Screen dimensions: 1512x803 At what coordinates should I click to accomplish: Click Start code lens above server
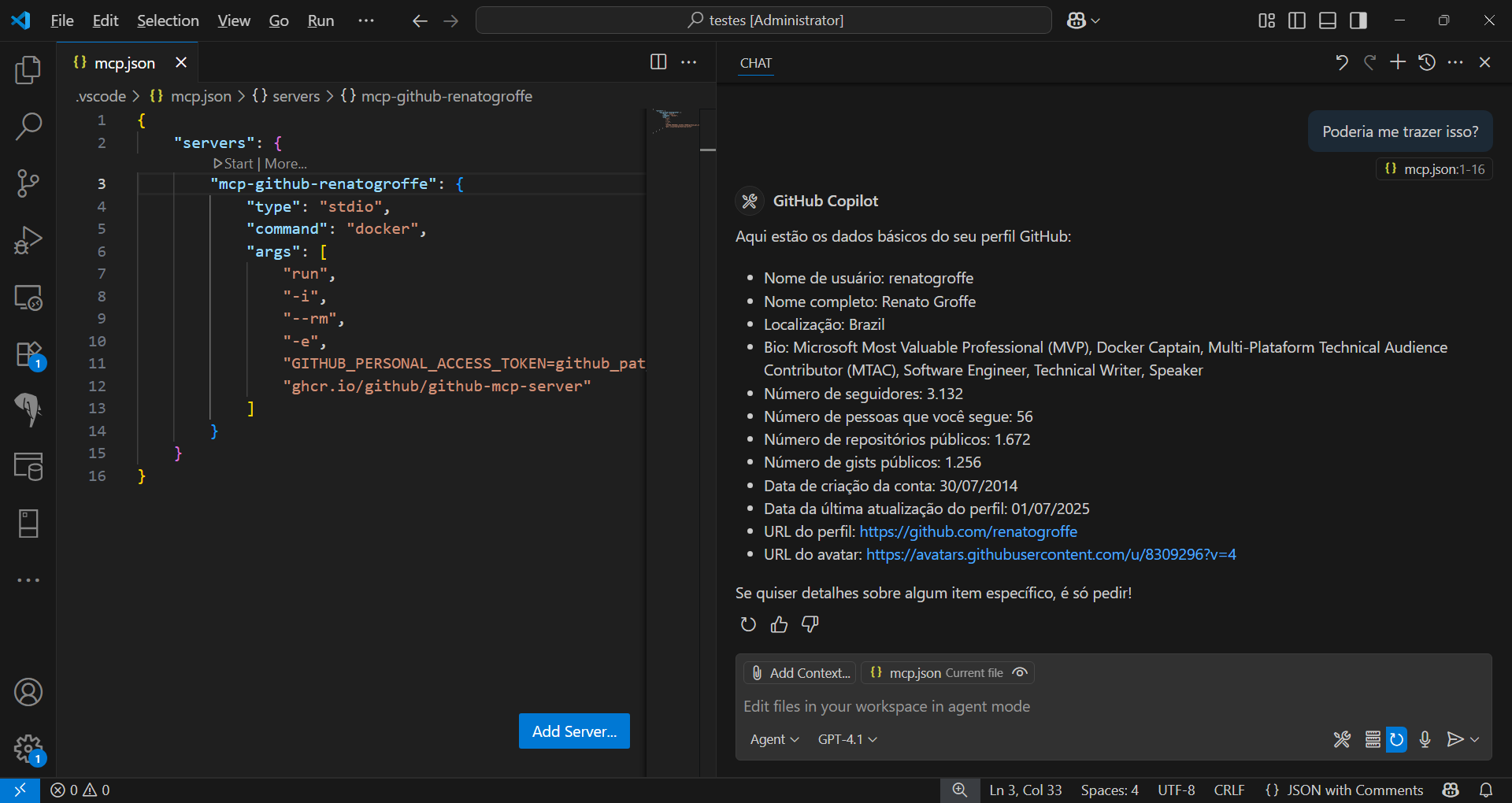coord(233,164)
